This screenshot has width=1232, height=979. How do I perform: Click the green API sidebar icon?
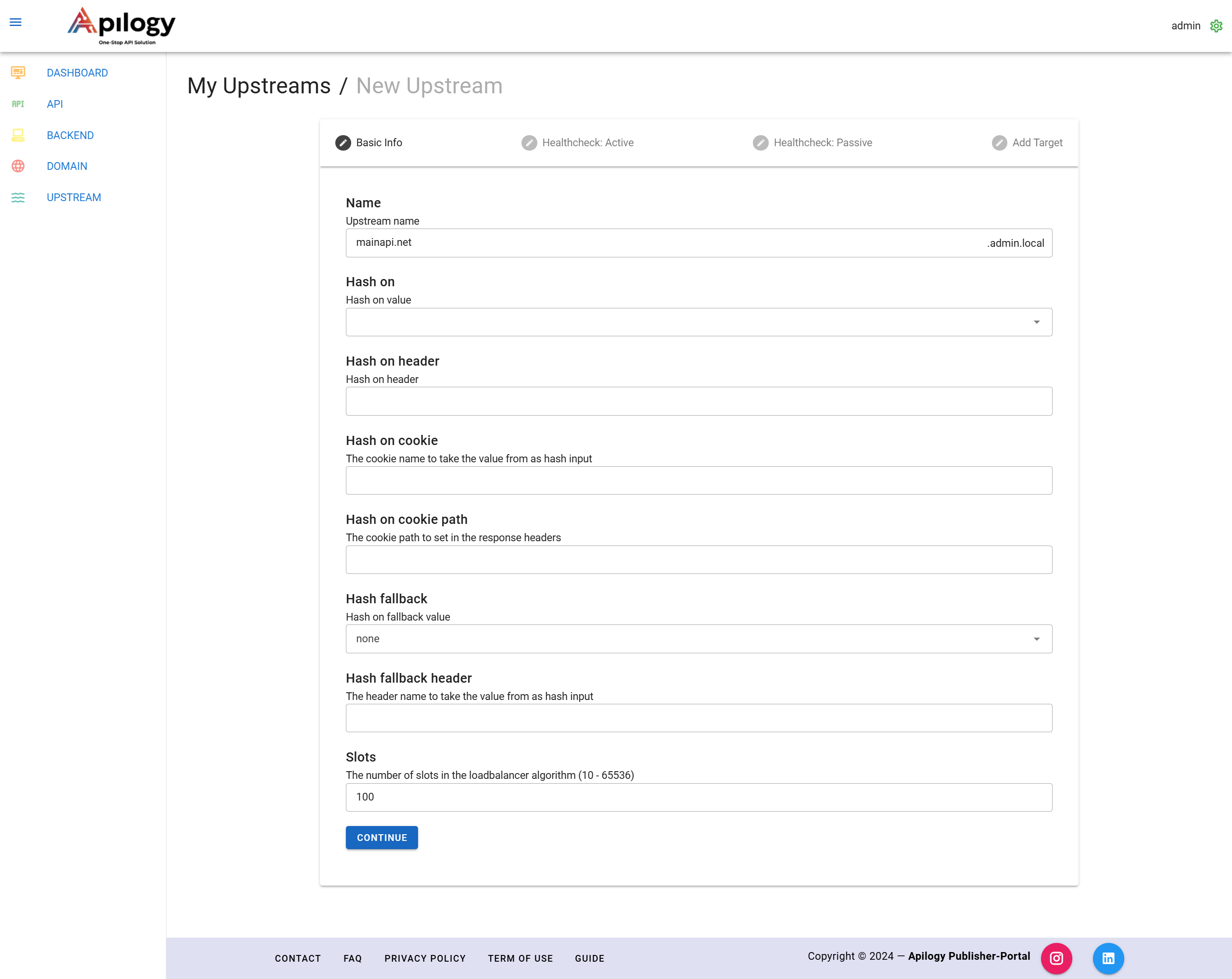coord(18,104)
